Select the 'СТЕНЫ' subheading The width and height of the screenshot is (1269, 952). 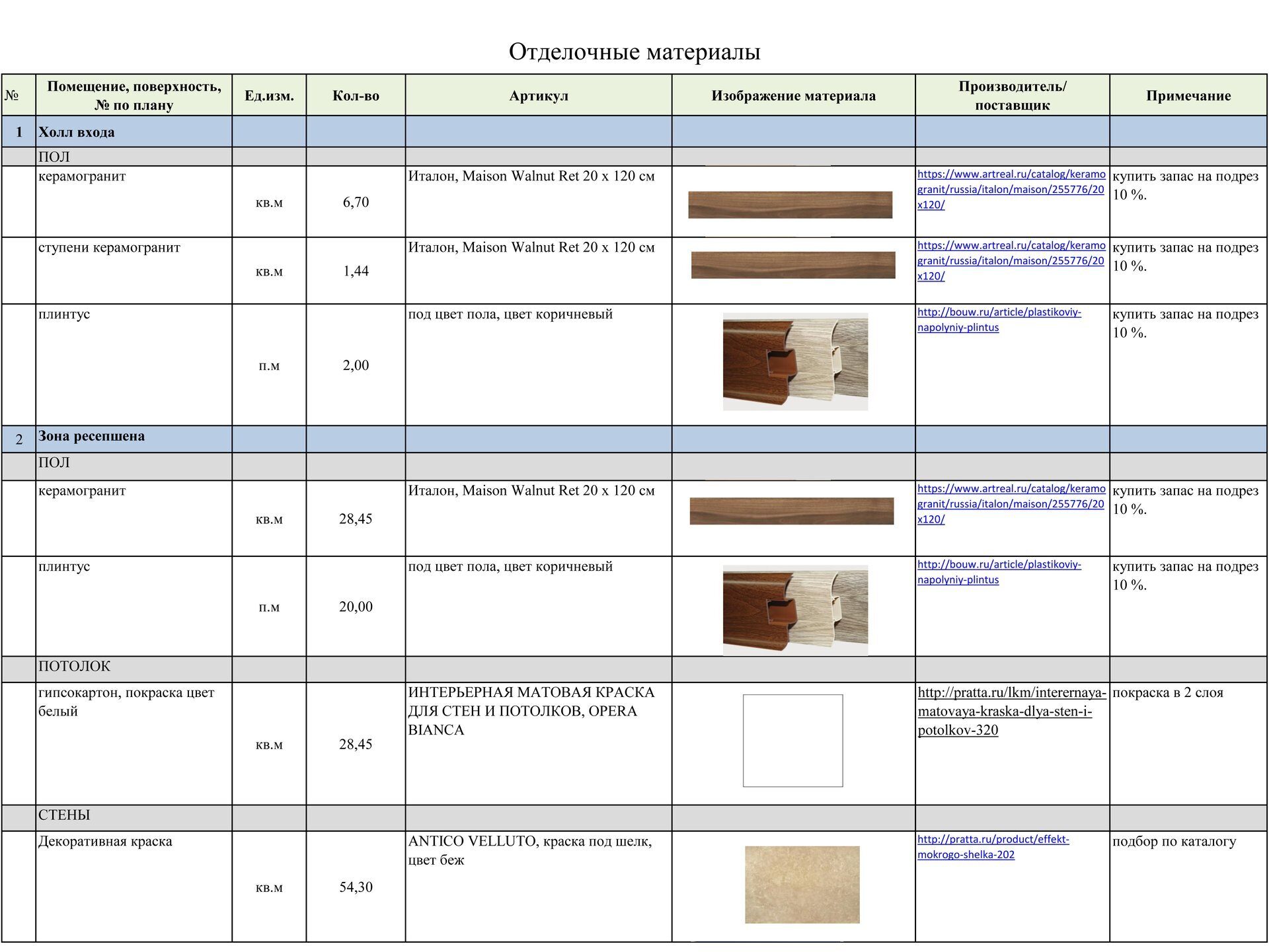click(134, 818)
